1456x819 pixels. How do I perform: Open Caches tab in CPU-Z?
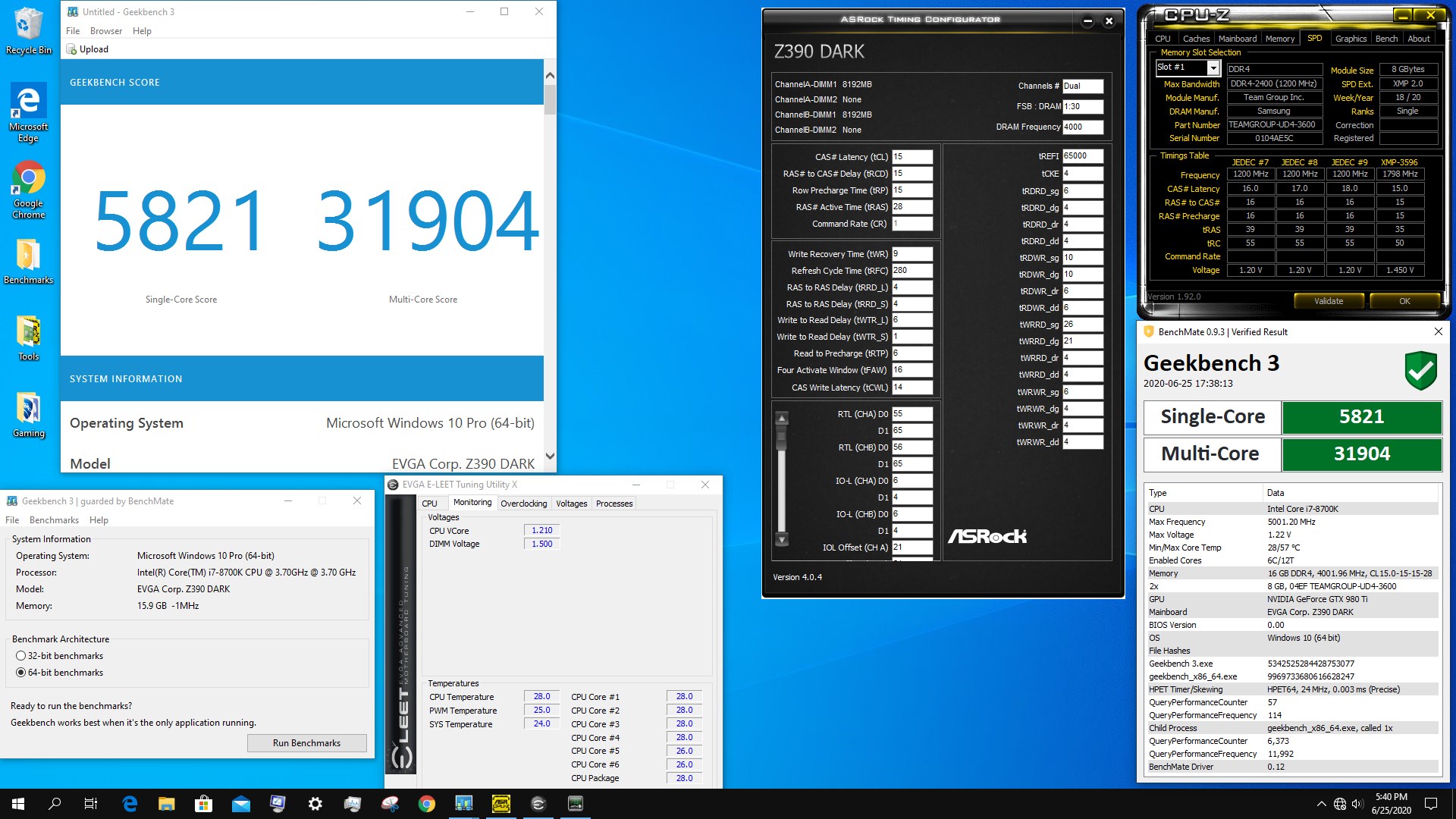point(1196,39)
